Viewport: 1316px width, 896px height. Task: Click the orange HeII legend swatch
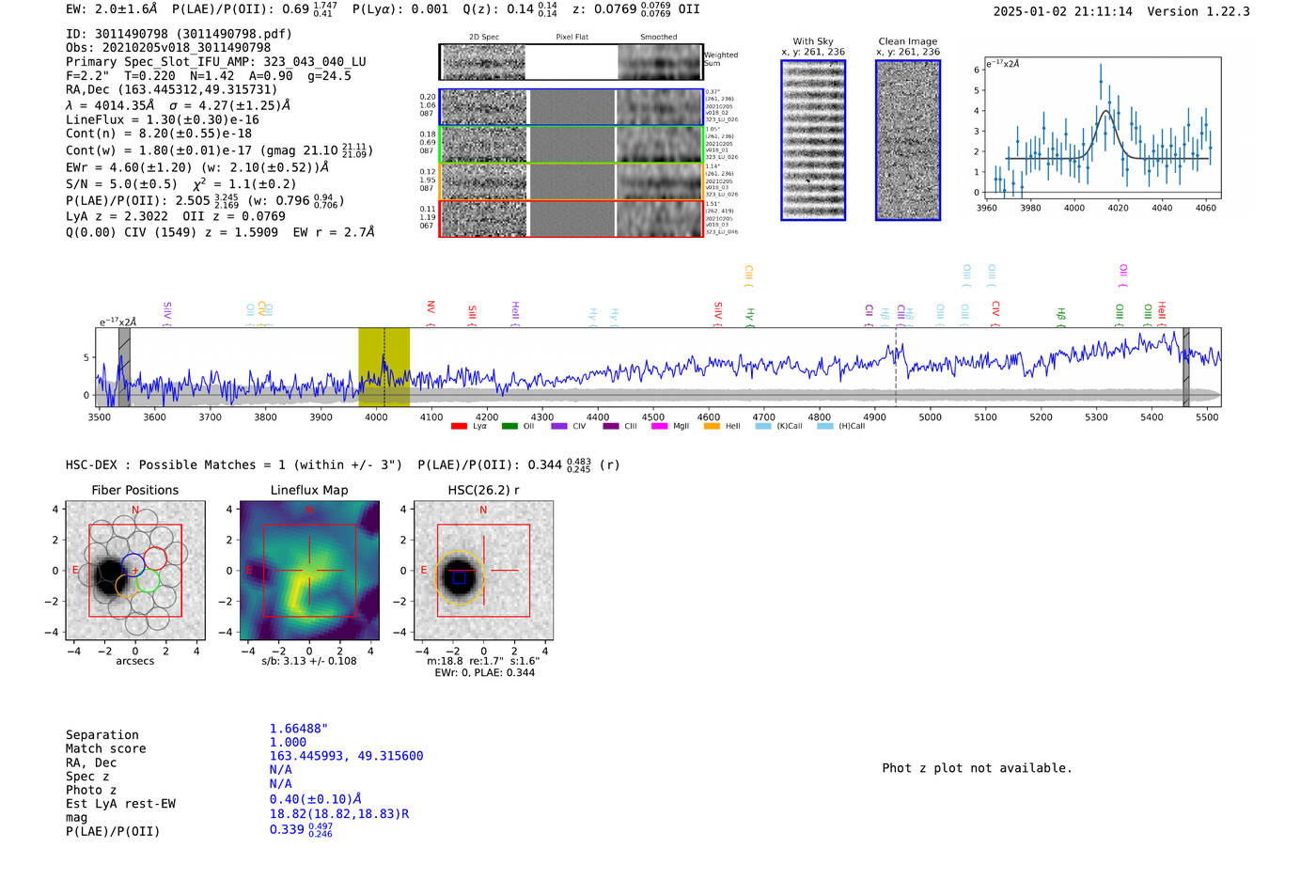(712, 427)
